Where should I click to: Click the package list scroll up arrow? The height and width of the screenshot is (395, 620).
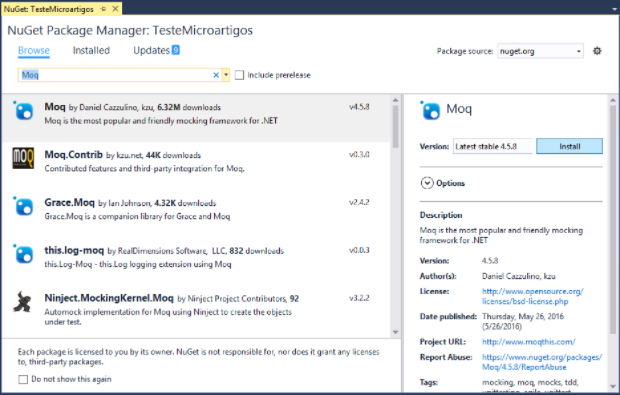pos(395,100)
